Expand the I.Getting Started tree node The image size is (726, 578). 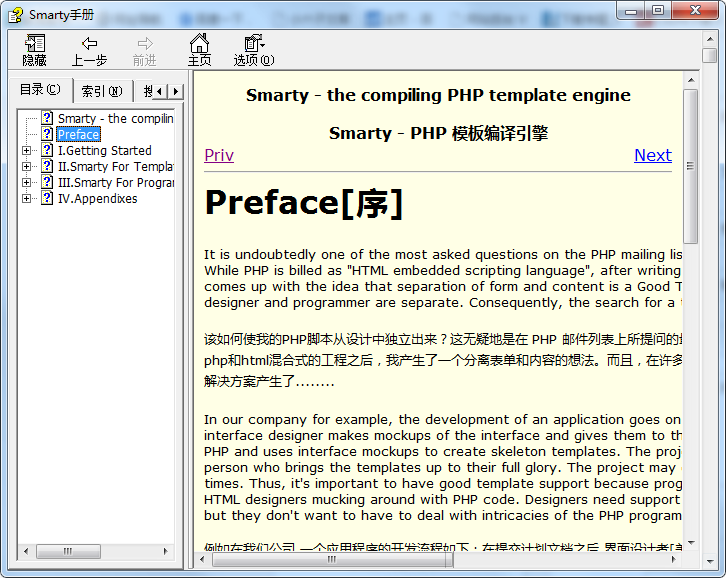tap(27, 151)
